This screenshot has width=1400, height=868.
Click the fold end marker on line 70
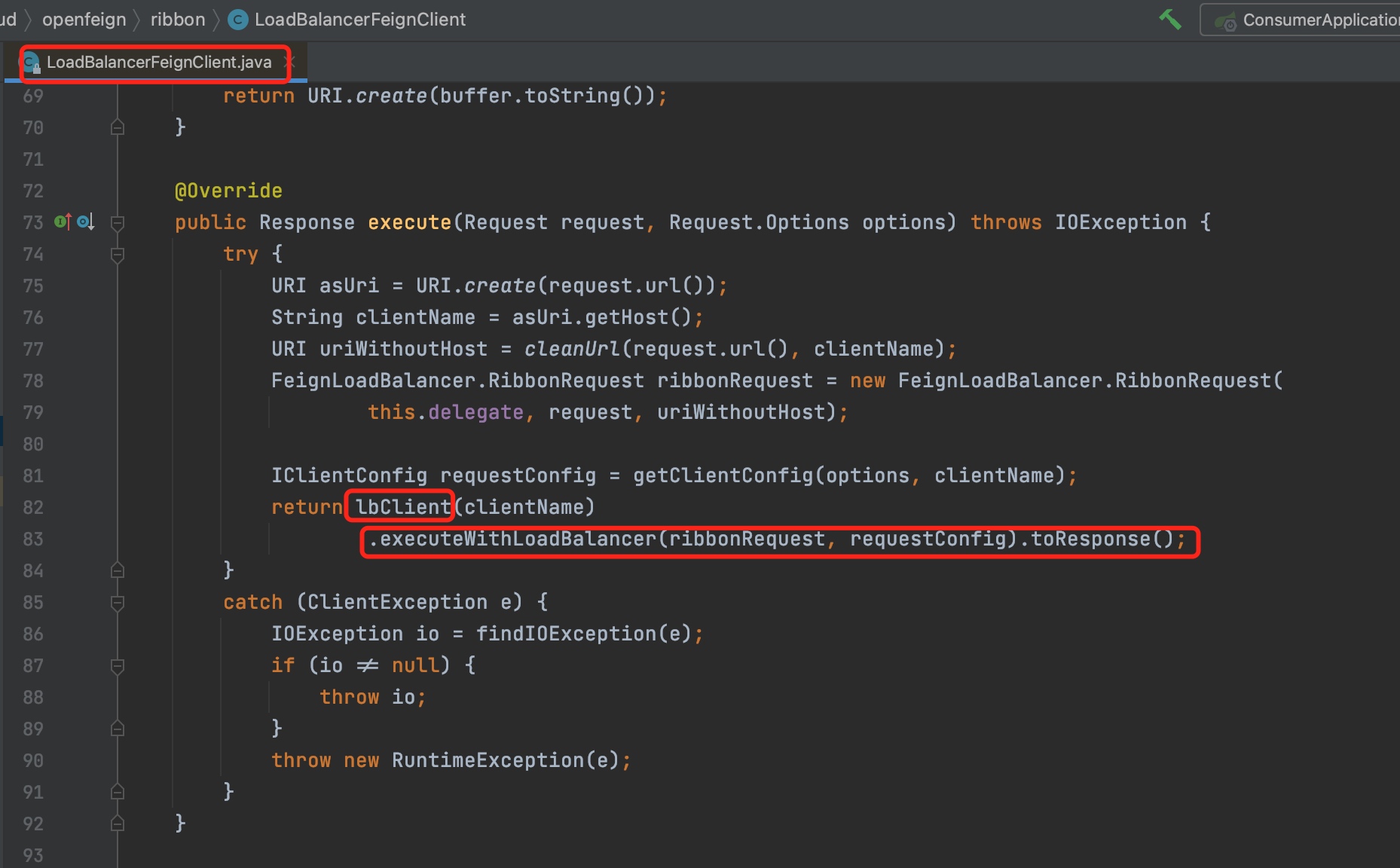point(118,127)
